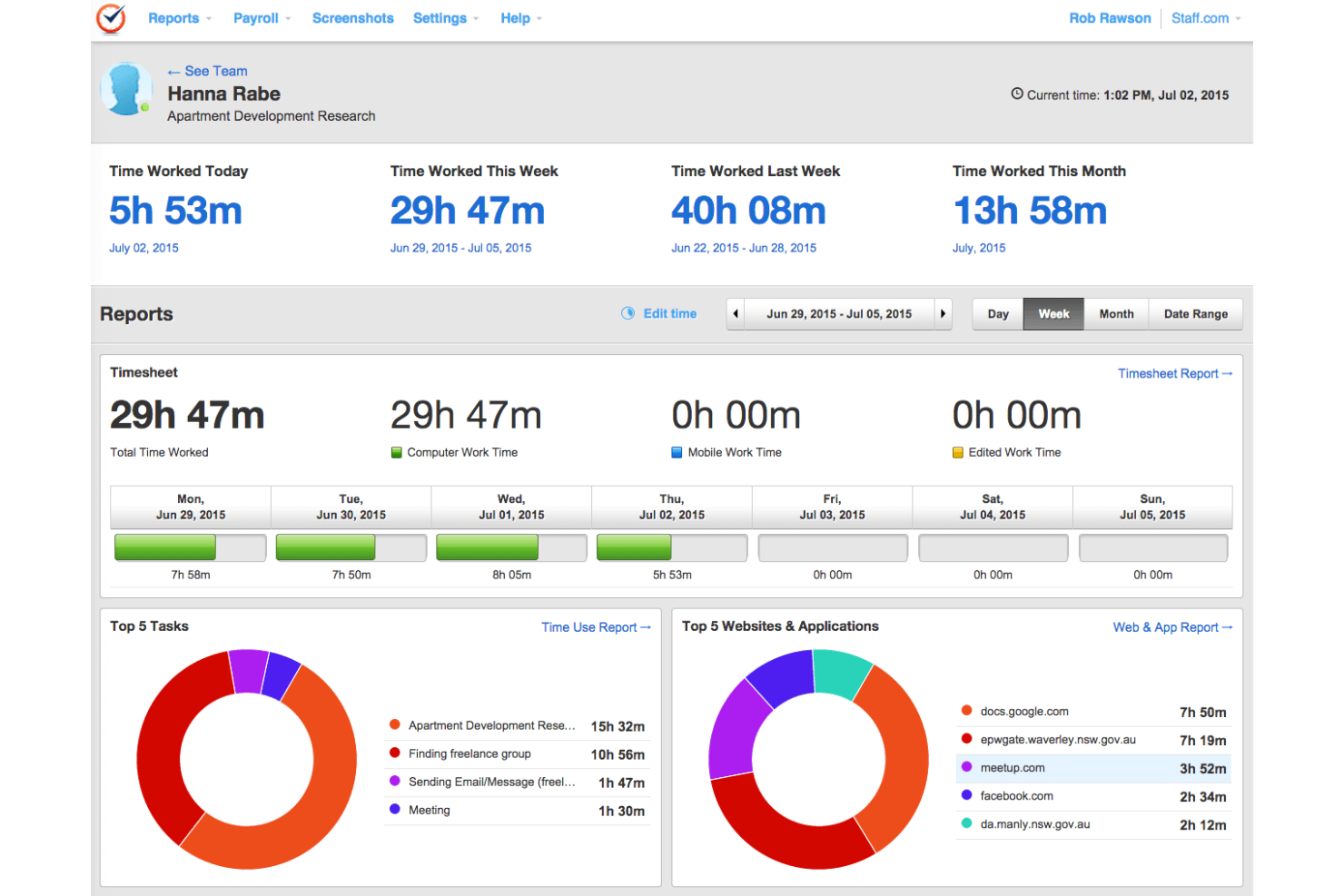Select the Date Range view option
Screen dimensions: 1344x896
tap(1195, 313)
